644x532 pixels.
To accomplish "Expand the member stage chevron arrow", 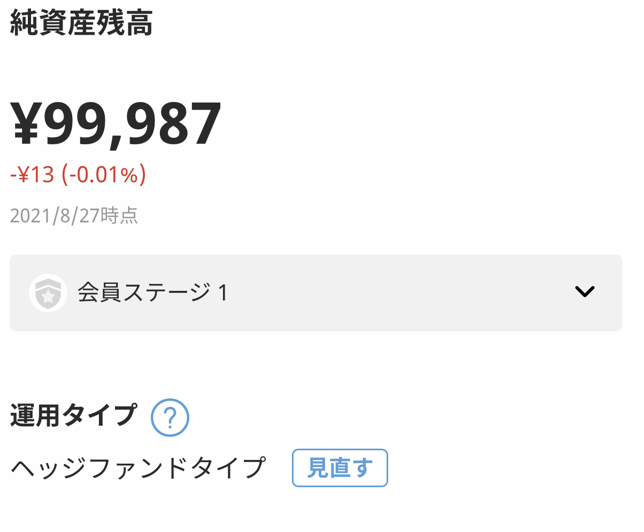I will point(585,292).
